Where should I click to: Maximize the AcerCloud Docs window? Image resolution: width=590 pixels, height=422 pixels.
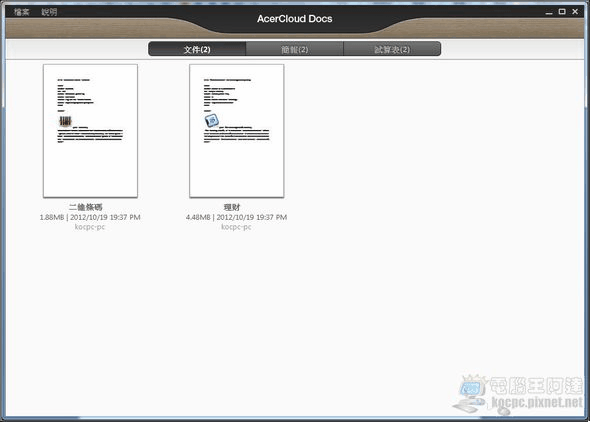coord(562,12)
